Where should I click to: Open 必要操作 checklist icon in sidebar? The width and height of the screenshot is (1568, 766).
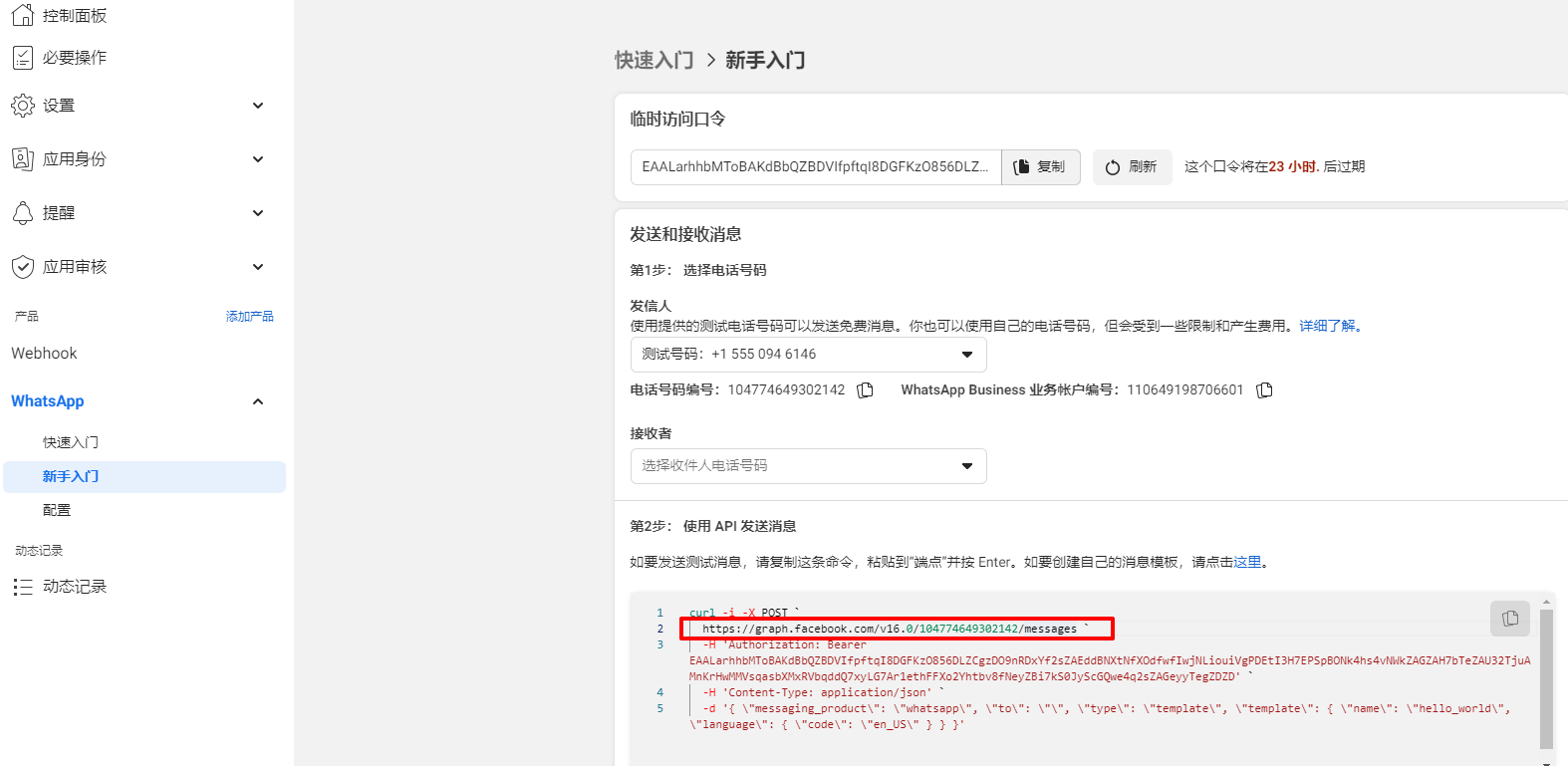point(22,58)
